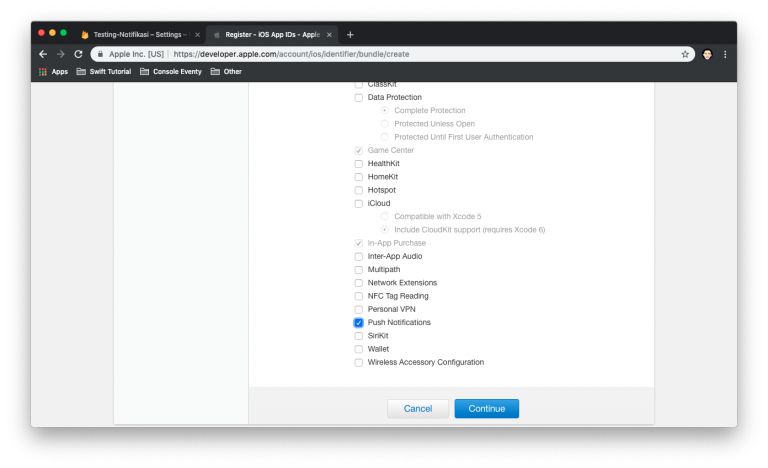
Task: Click the Cancel button
Action: click(x=417, y=409)
